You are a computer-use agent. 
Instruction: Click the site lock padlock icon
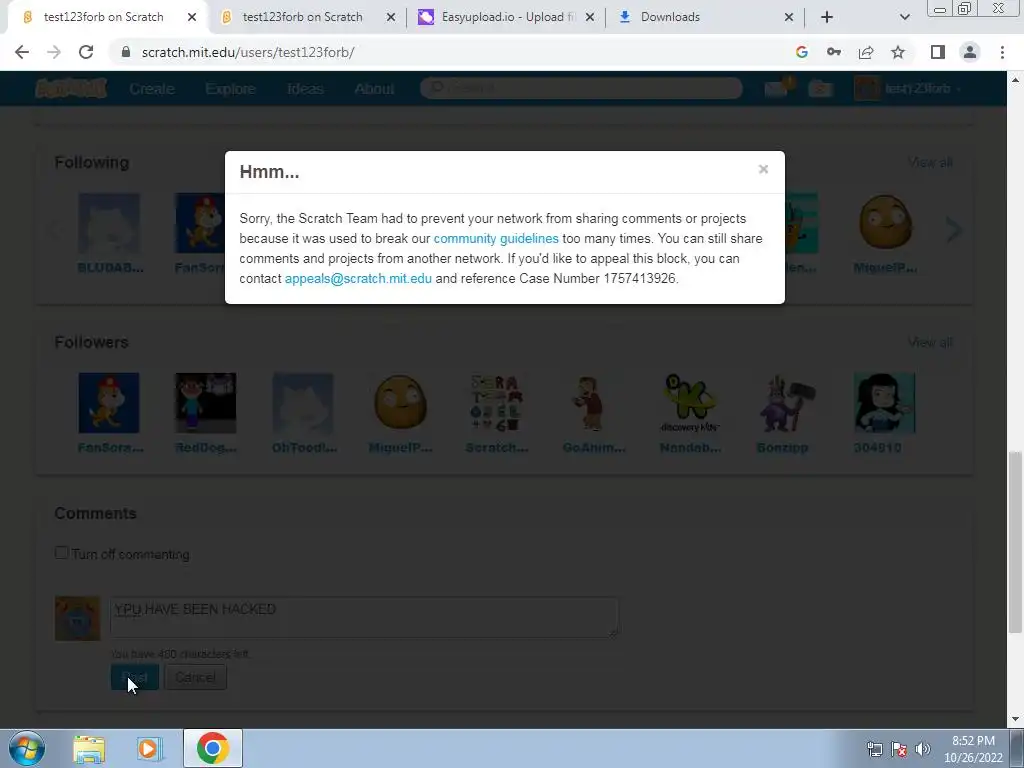(126, 52)
